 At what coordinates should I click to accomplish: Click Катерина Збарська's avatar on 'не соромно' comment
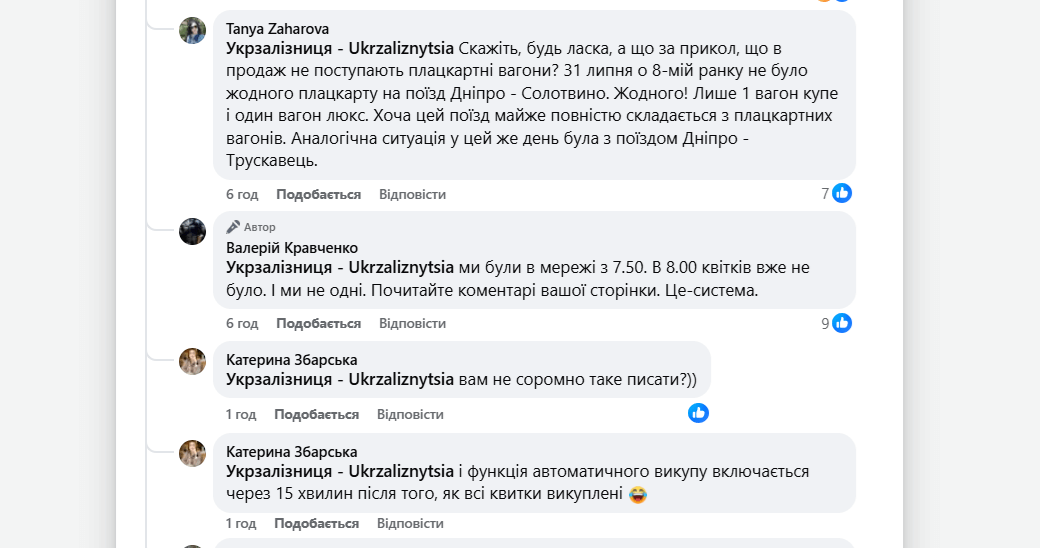click(192, 361)
